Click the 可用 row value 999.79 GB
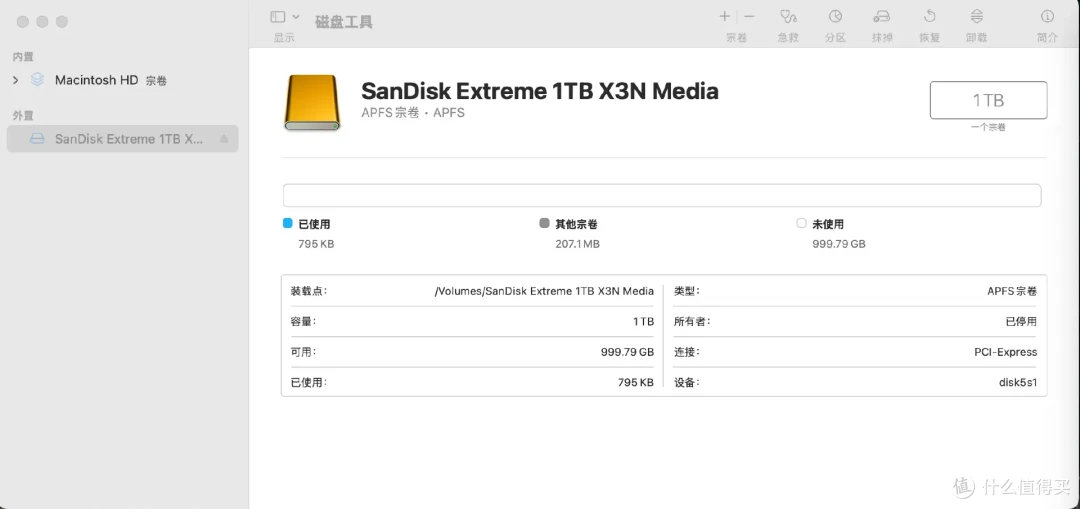The width and height of the screenshot is (1080, 509). click(627, 352)
